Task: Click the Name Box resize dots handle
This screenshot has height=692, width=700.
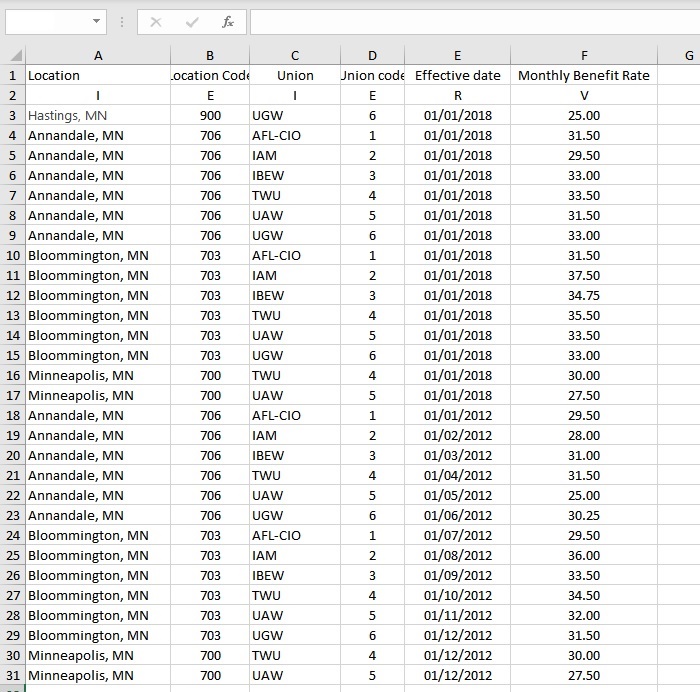Action: pyautogui.click(x=122, y=22)
